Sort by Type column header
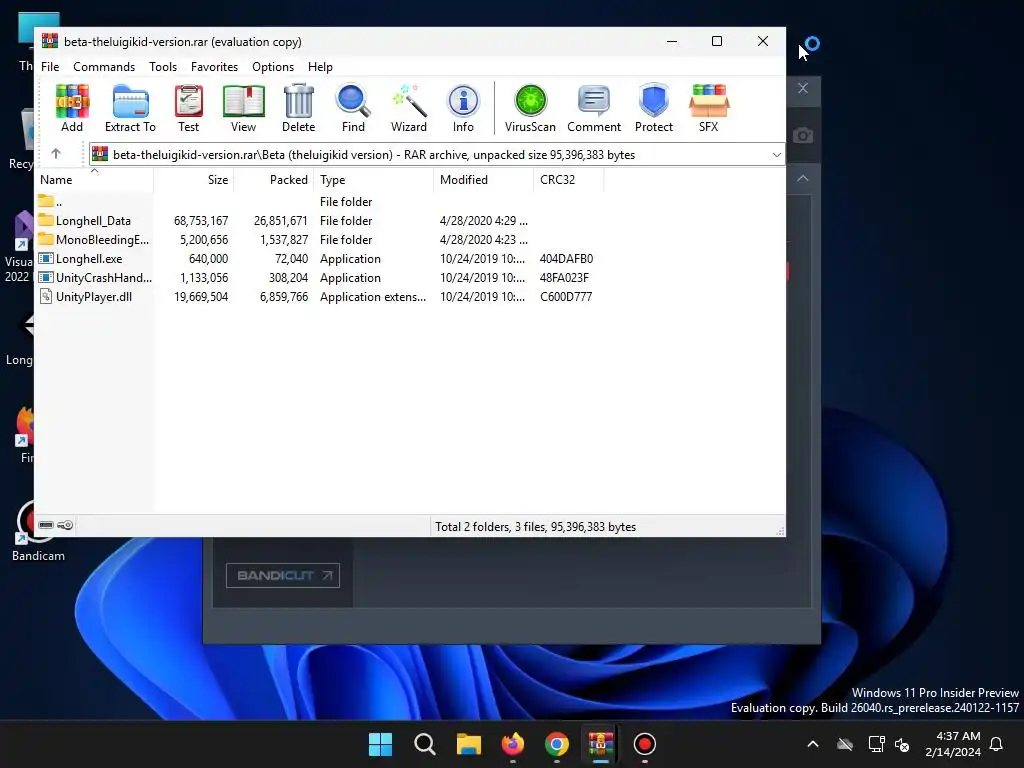Viewport: 1024px width, 768px height. point(373,180)
